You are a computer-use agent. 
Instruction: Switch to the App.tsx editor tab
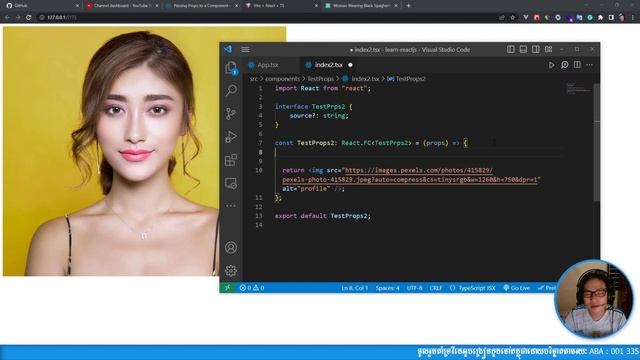268,65
